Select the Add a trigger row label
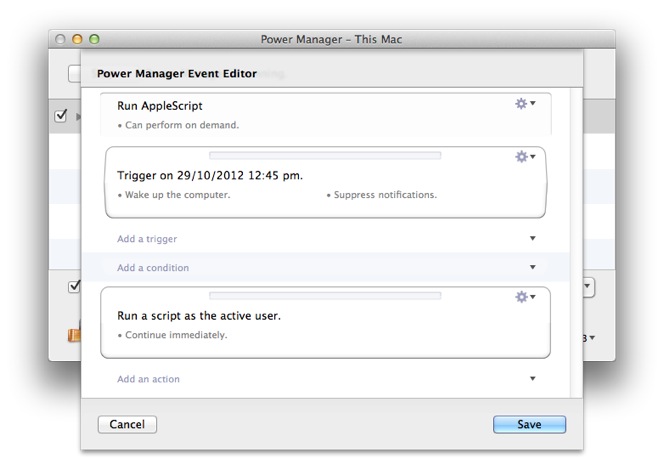Image resolution: width=664 pixels, height=459 pixels. click(147, 239)
